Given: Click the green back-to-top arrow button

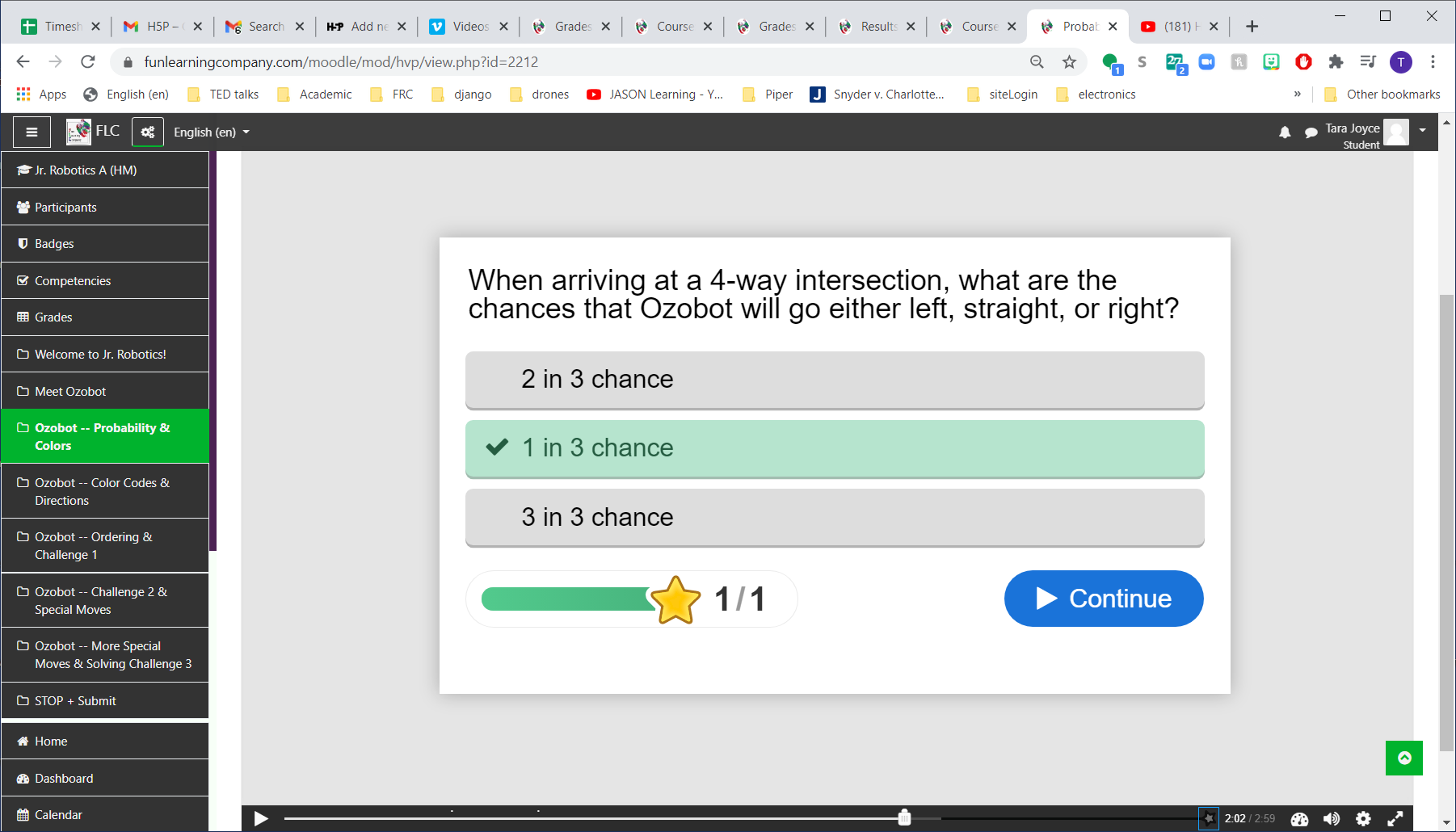Looking at the screenshot, I should point(1404,758).
